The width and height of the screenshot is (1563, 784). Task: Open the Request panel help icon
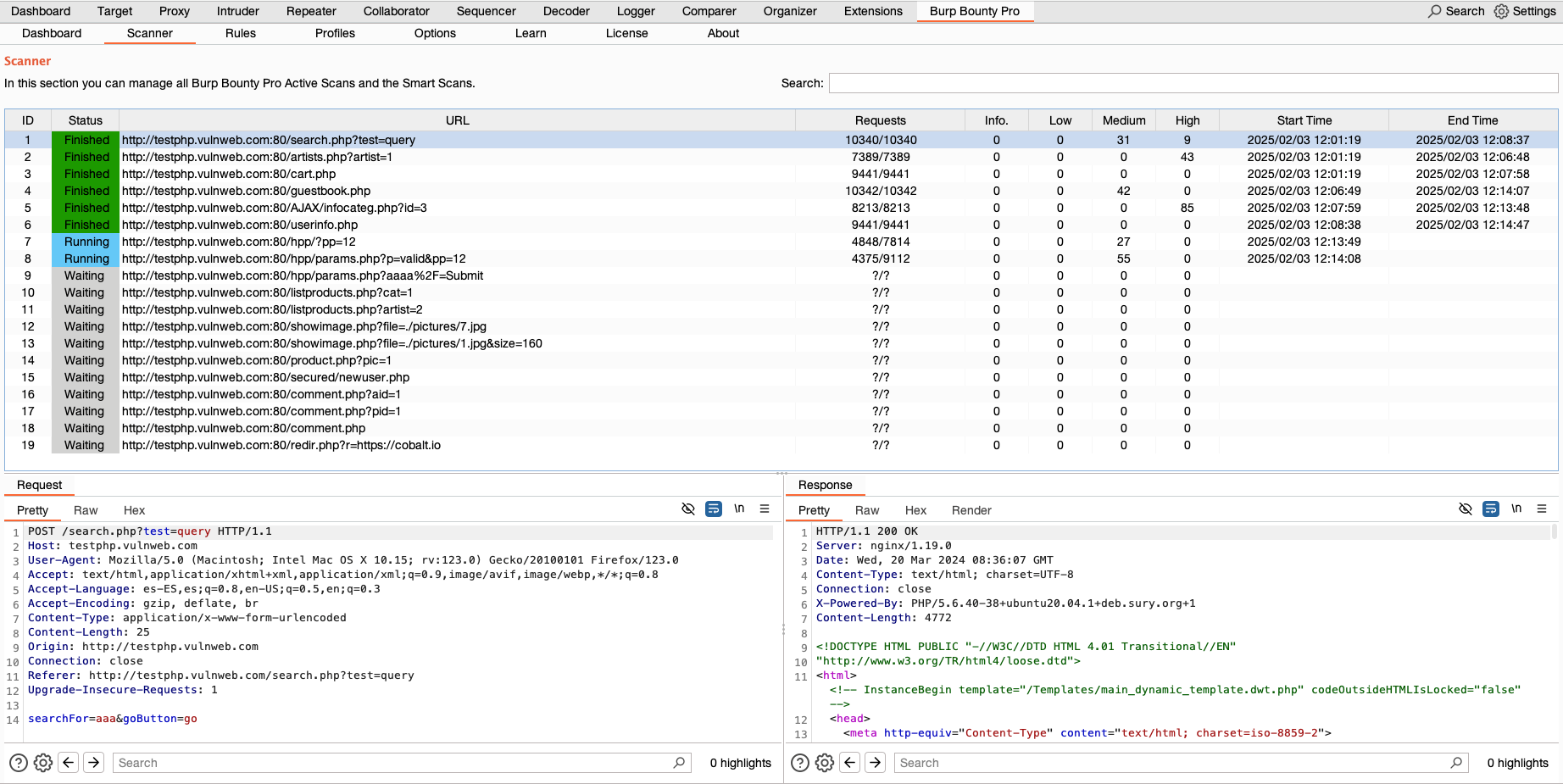point(18,763)
